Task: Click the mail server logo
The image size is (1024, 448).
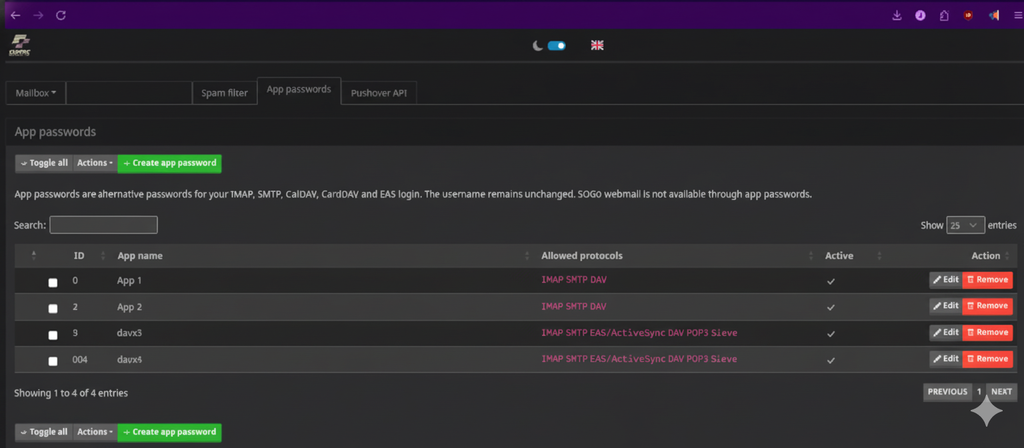Action: pos(21,45)
